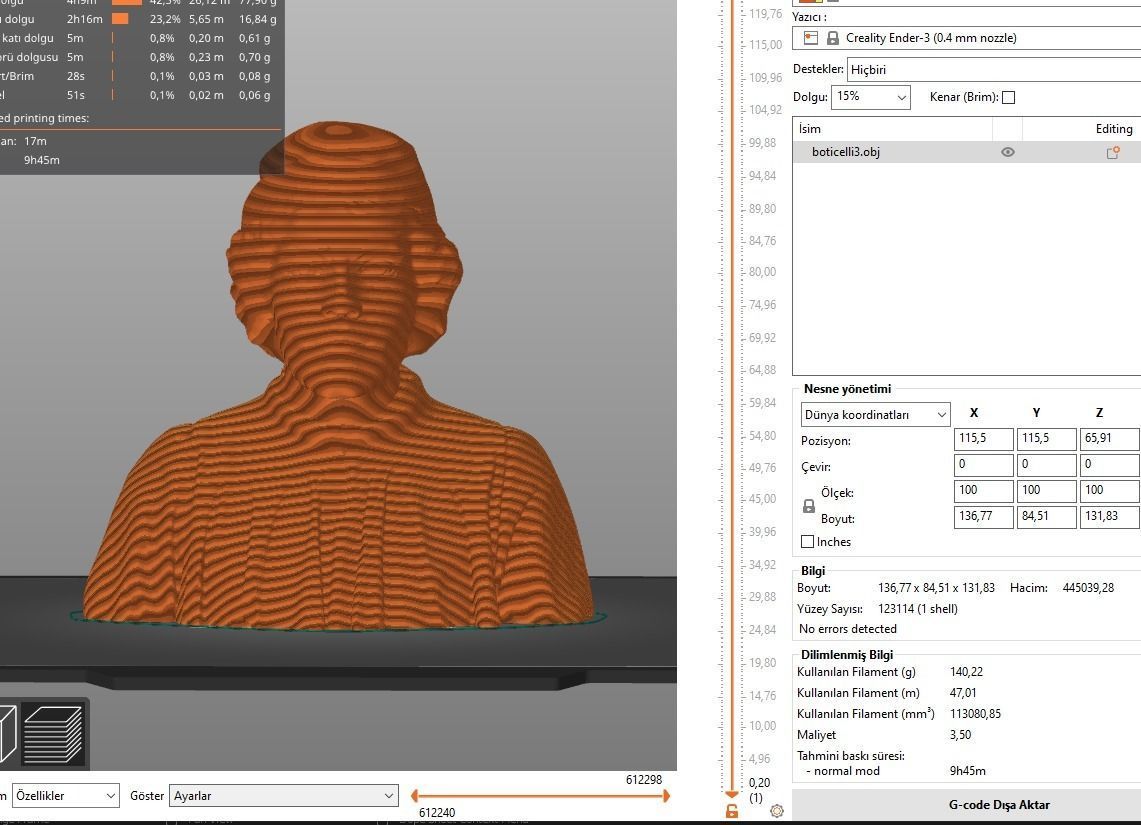This screenshot has width=1141, height=825.
Task: Click the legend row showing 51s
Action: point(138,95)
